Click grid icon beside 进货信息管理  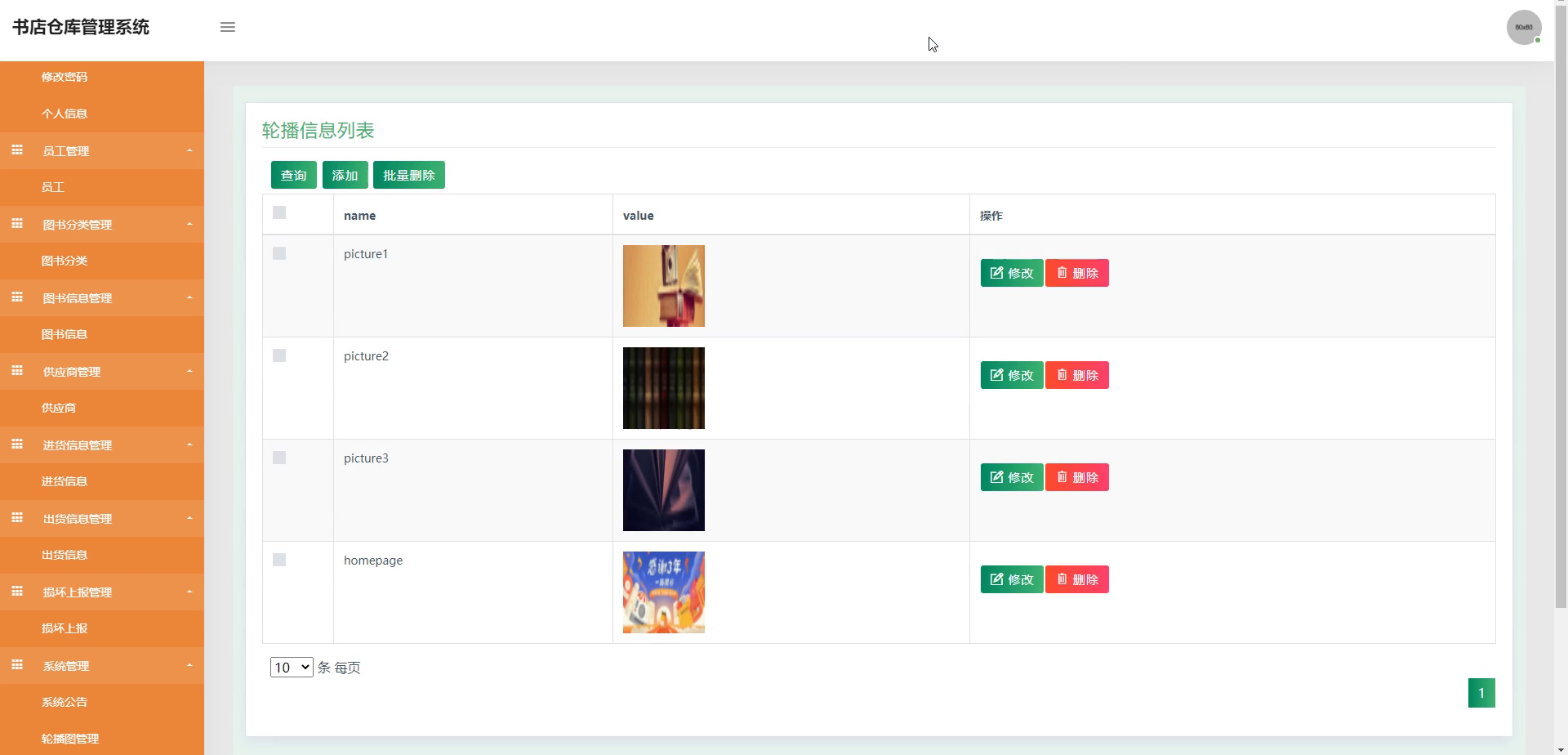coord(17,445)
